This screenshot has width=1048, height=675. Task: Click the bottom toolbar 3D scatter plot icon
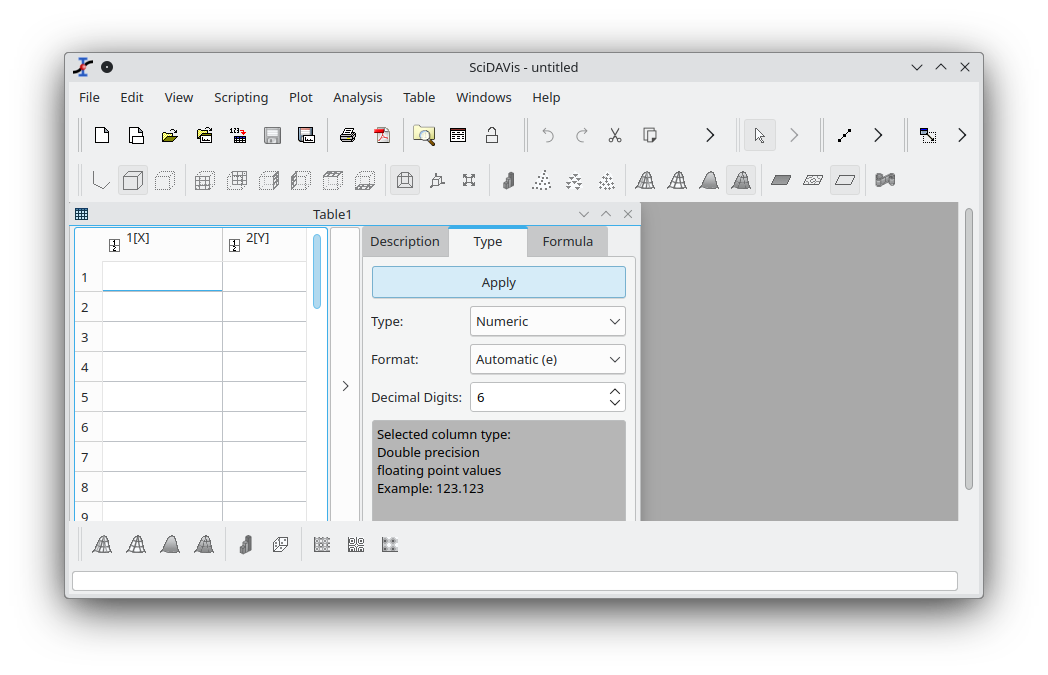tap(281, 545)
